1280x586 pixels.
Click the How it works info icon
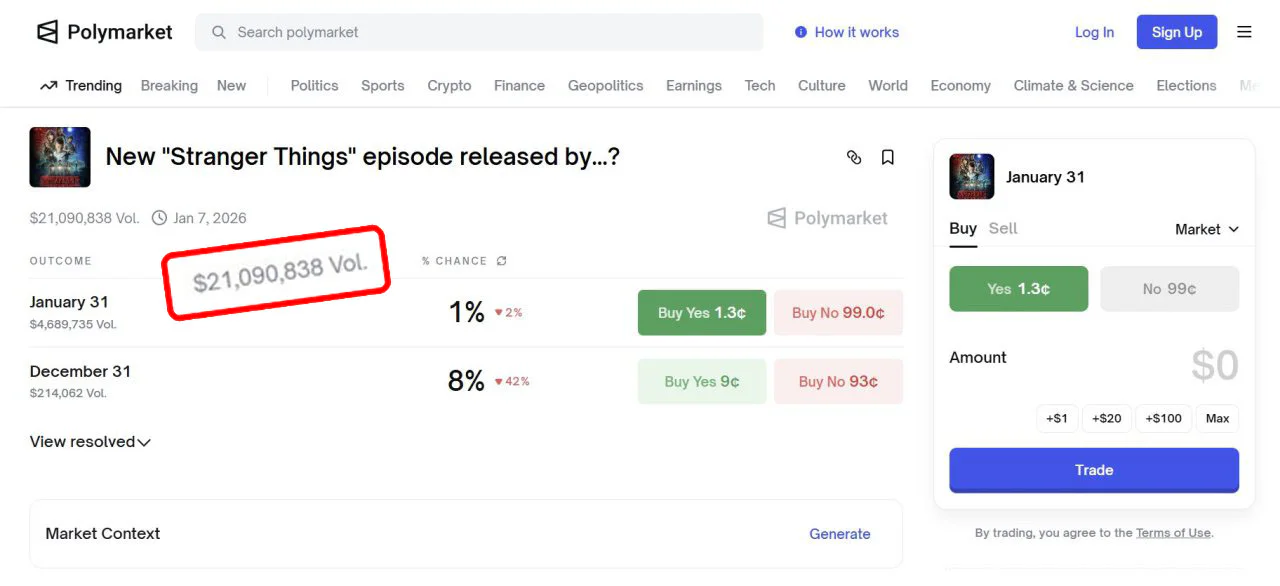[800, 32]
